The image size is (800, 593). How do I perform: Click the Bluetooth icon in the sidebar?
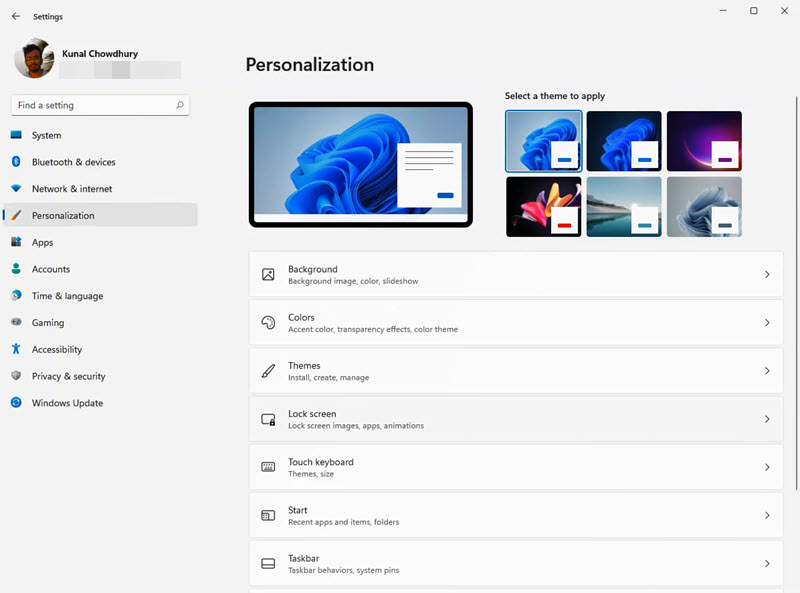pos(16,161)
